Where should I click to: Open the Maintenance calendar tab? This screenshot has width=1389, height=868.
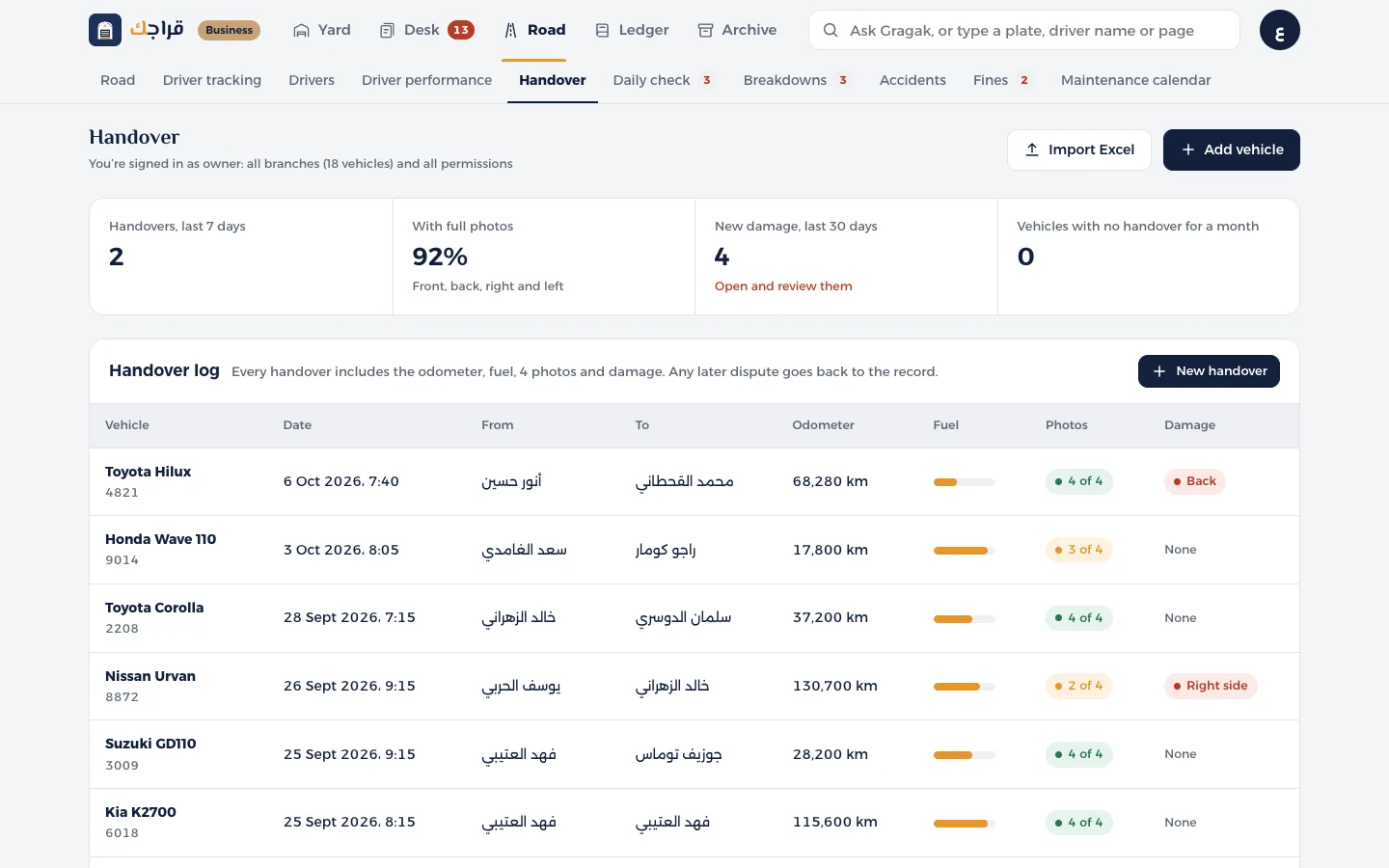1135,80
